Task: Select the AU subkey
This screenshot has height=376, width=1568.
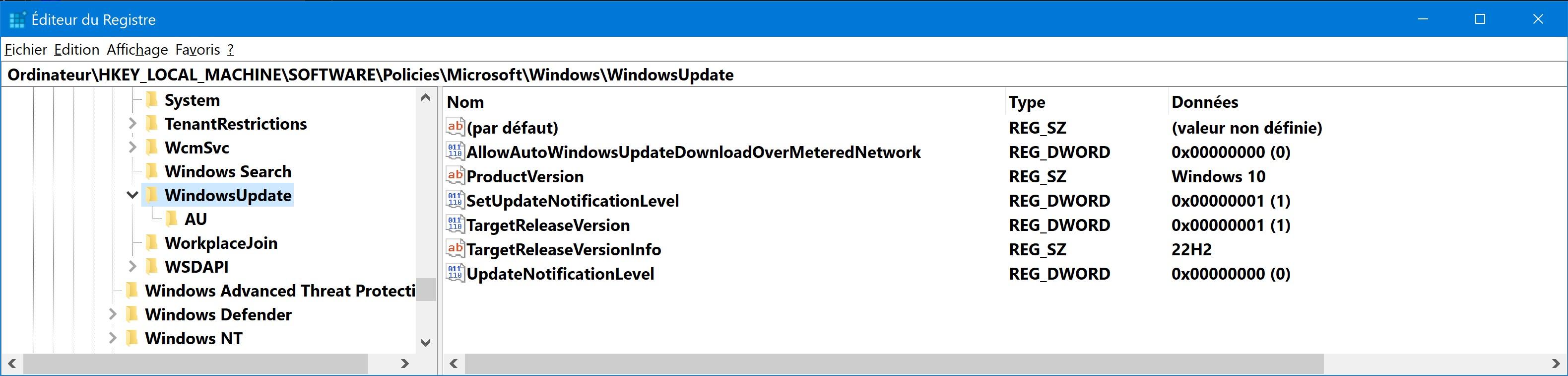Action: pyautogui.click(x=196, y=219)
